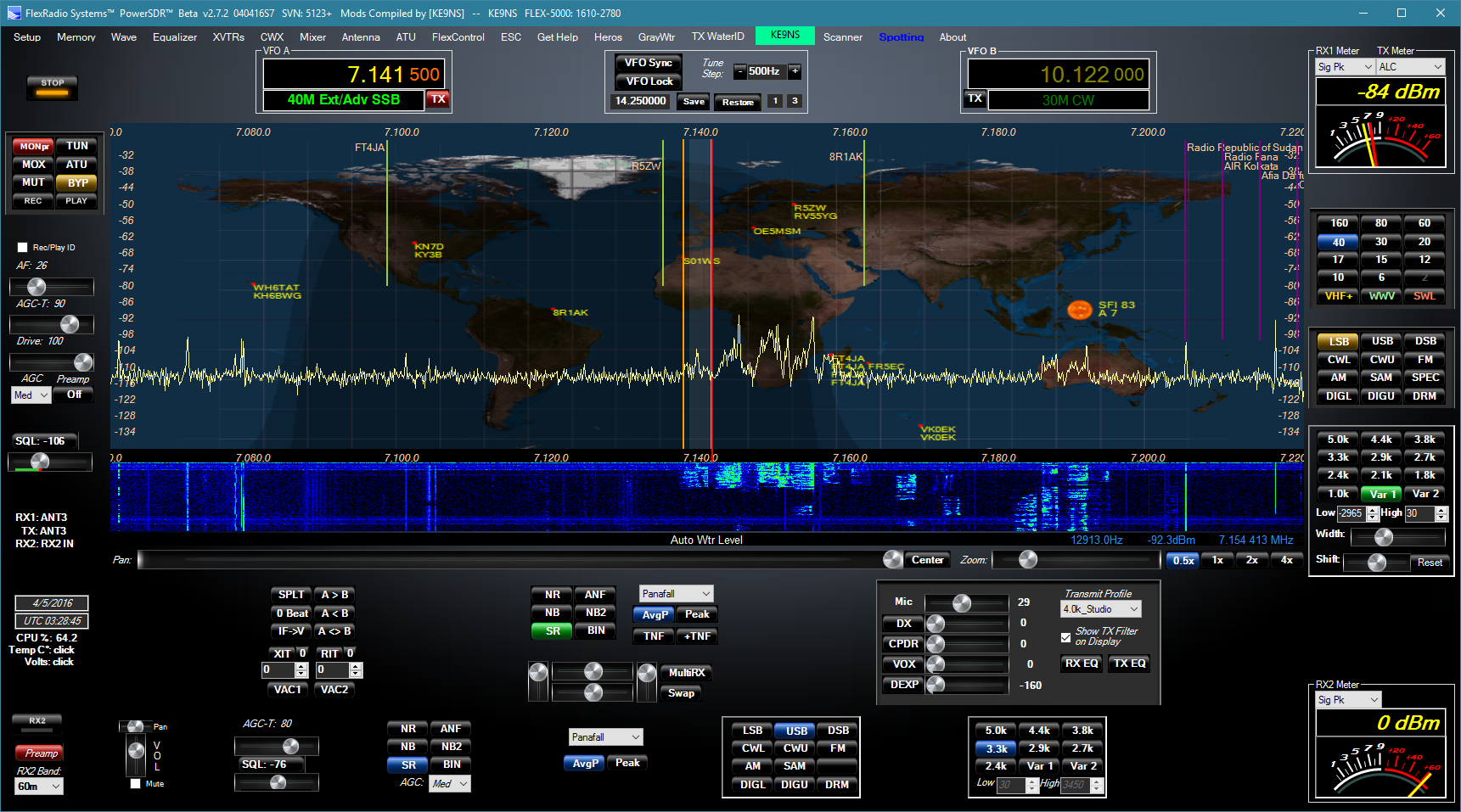Image resolution: width=1461 pixels, height=812 pixels.
Task: Activate BIN binaural mode
Action: 595,630
